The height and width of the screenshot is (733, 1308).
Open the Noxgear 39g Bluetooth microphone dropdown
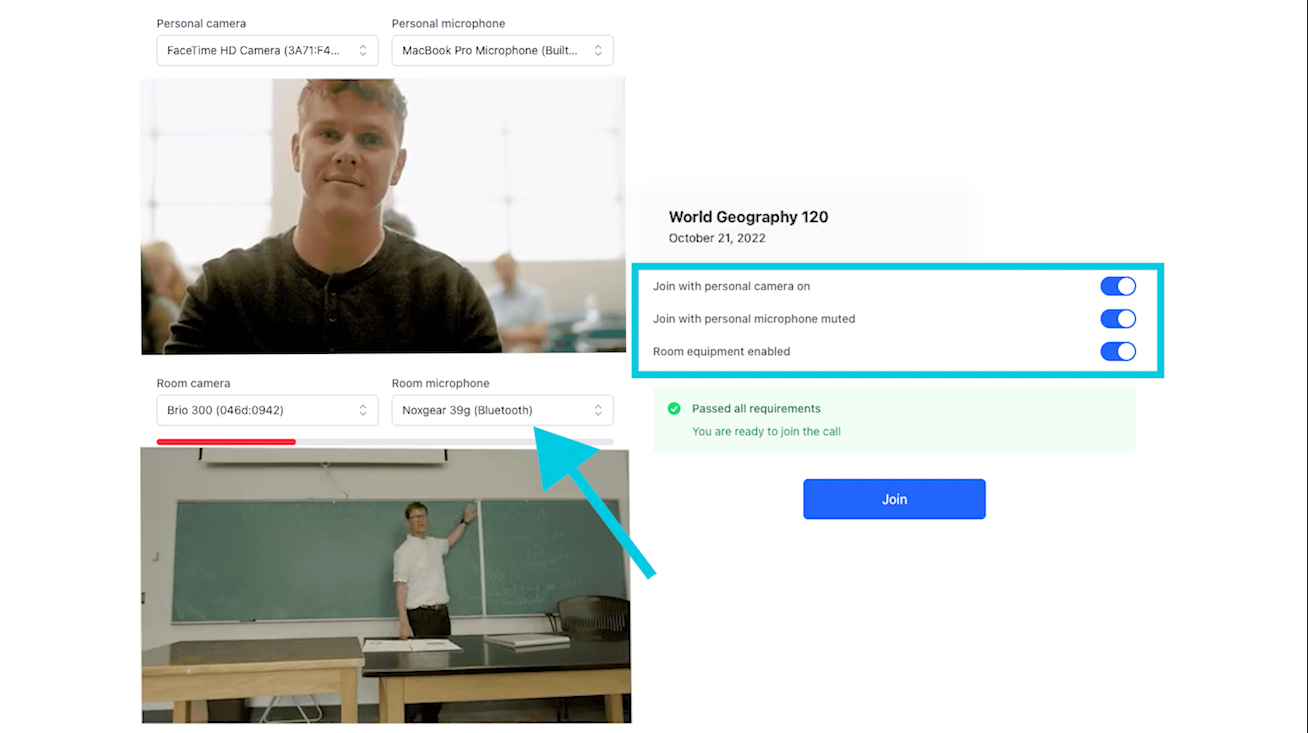502,410
